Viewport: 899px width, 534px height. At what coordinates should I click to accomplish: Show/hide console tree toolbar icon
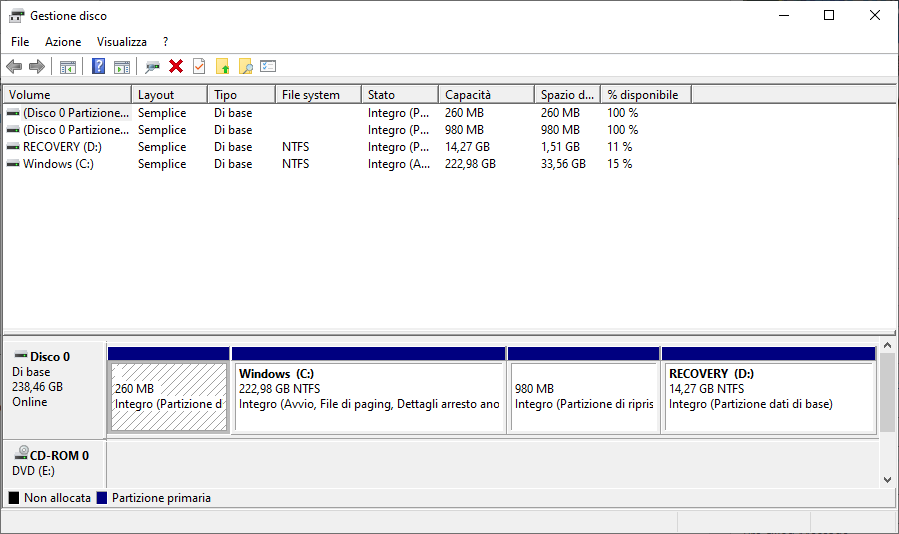pyautogui.click(x=68, y=67)
